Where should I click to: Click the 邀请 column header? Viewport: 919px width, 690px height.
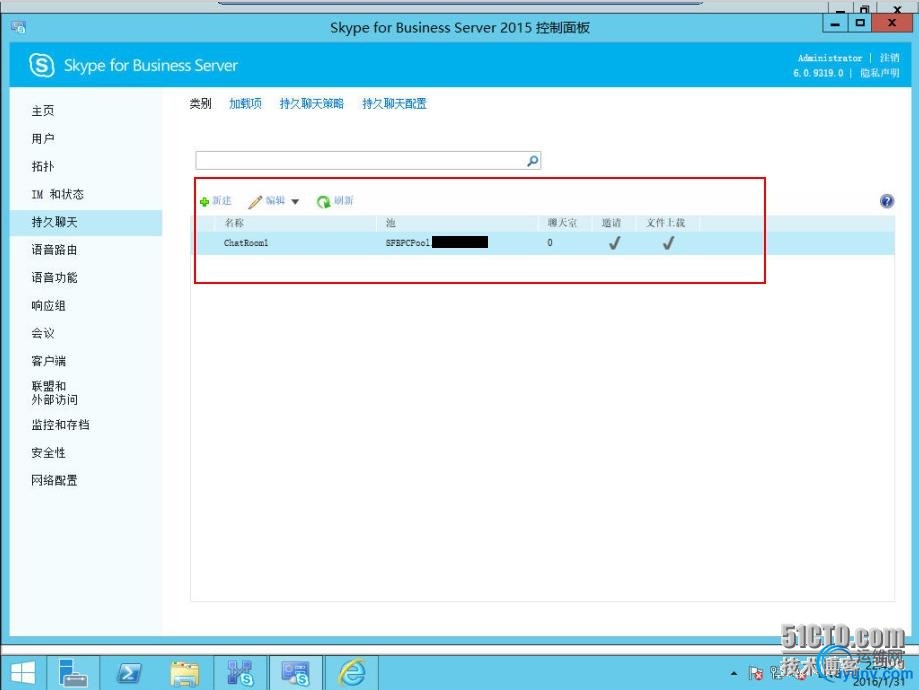(x=611, y=223)
